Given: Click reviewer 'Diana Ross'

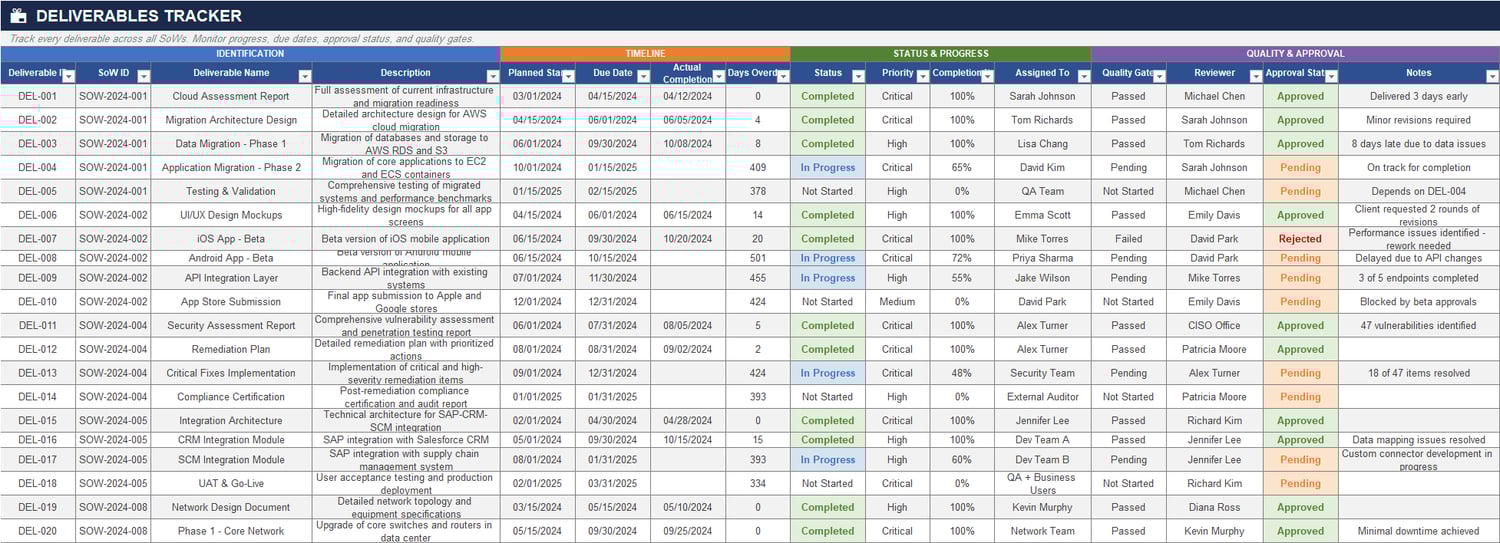Looking at the screenshot, I should [1214, 507].
